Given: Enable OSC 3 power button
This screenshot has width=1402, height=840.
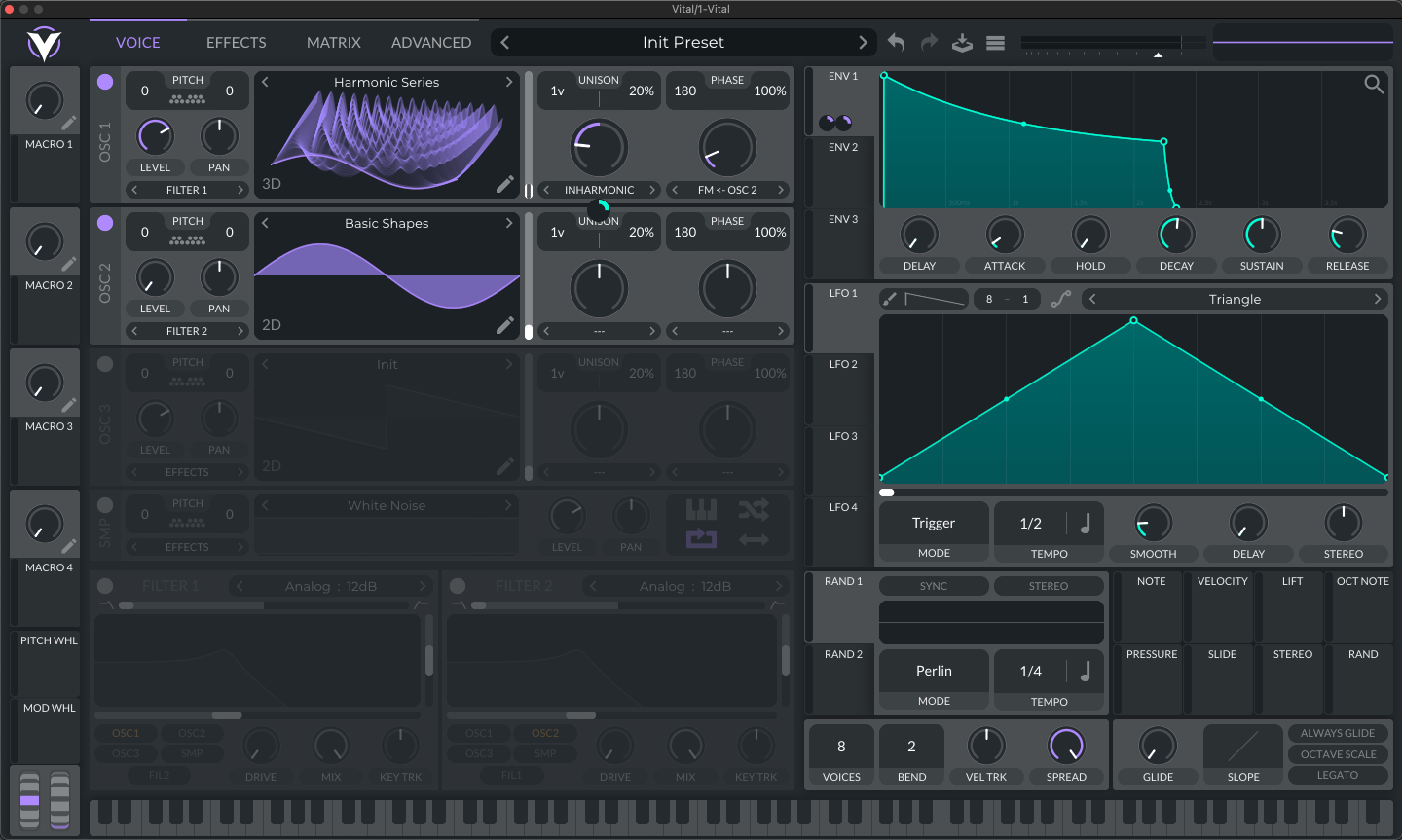Looking at the screenshot, I should point(105,364).
